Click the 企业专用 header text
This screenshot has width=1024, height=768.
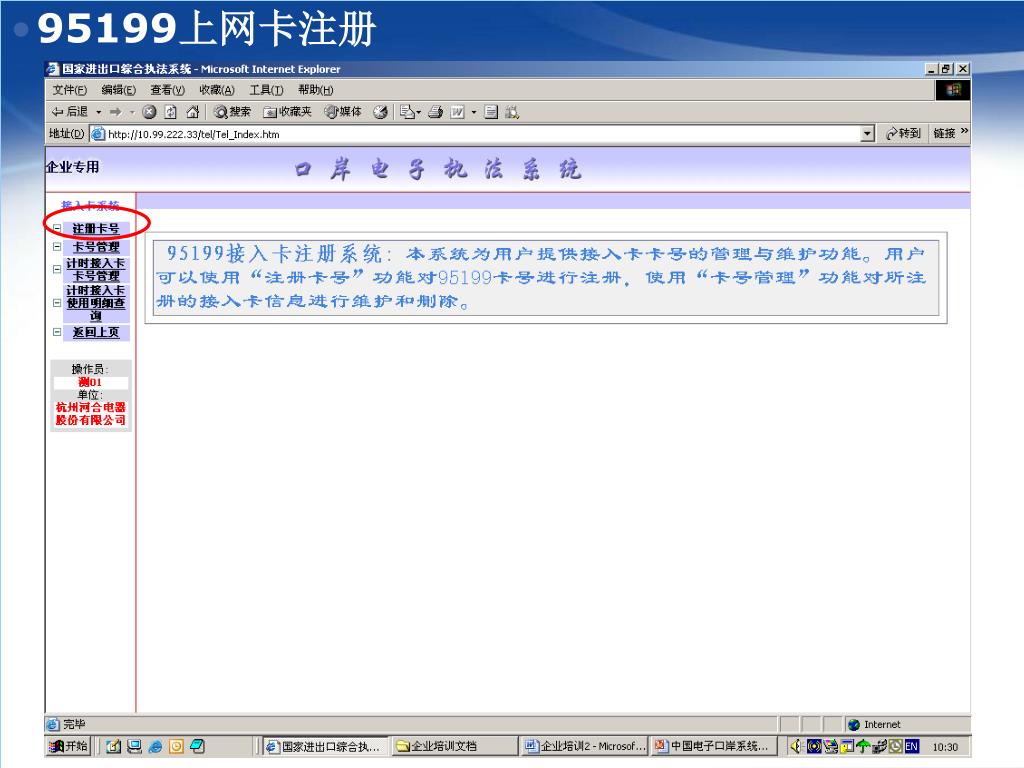coord(72,167)
